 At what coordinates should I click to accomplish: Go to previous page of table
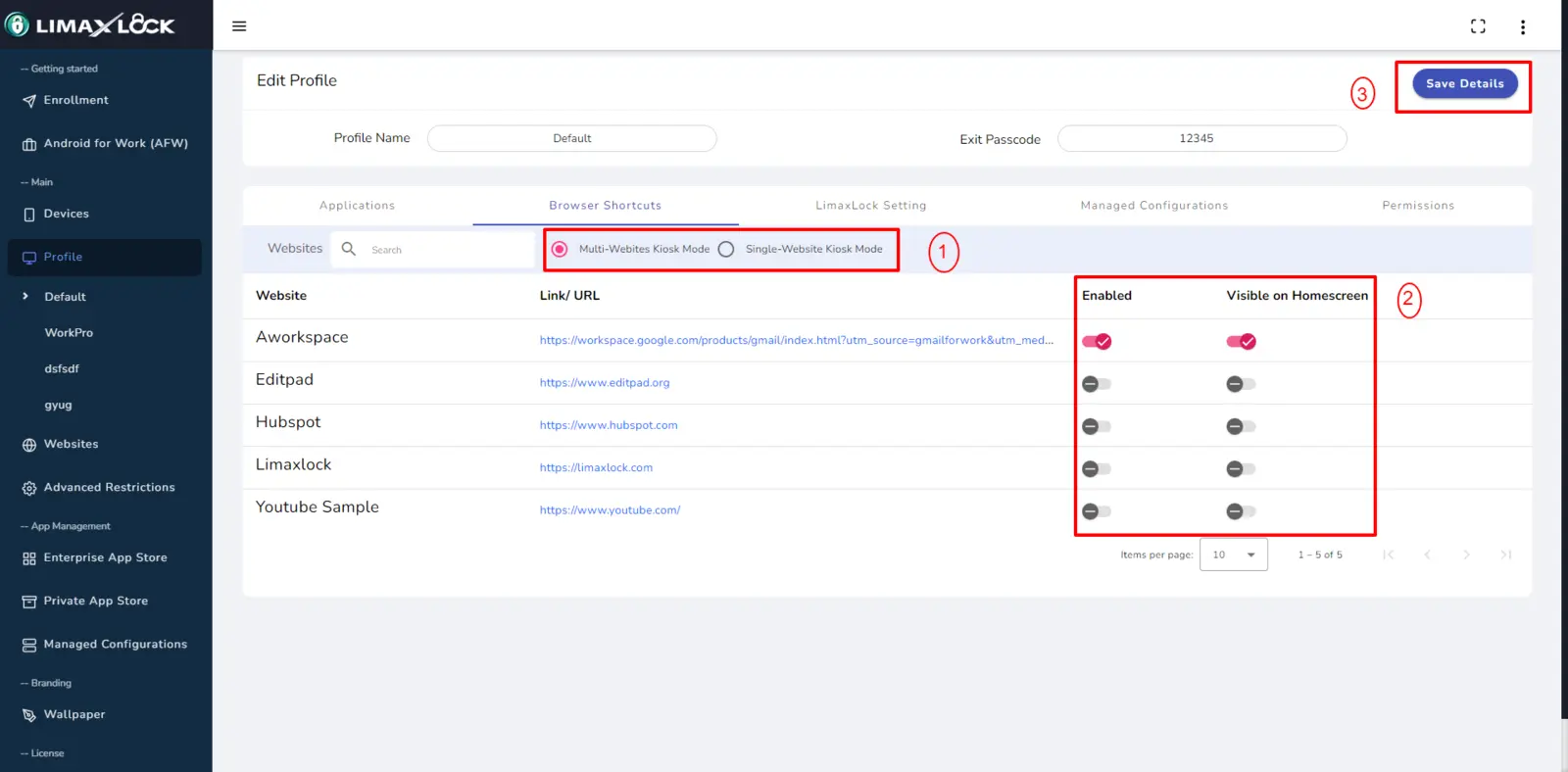click(1427, 555)
